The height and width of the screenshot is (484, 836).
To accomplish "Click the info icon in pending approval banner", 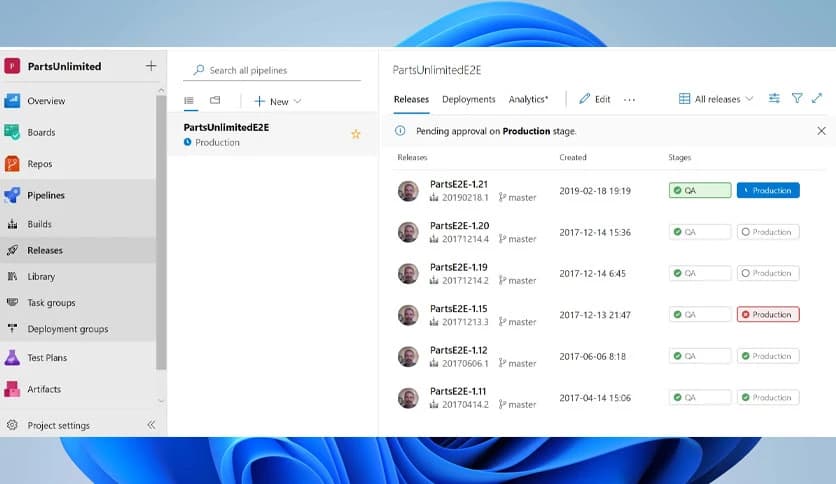I will click(400, 131).
